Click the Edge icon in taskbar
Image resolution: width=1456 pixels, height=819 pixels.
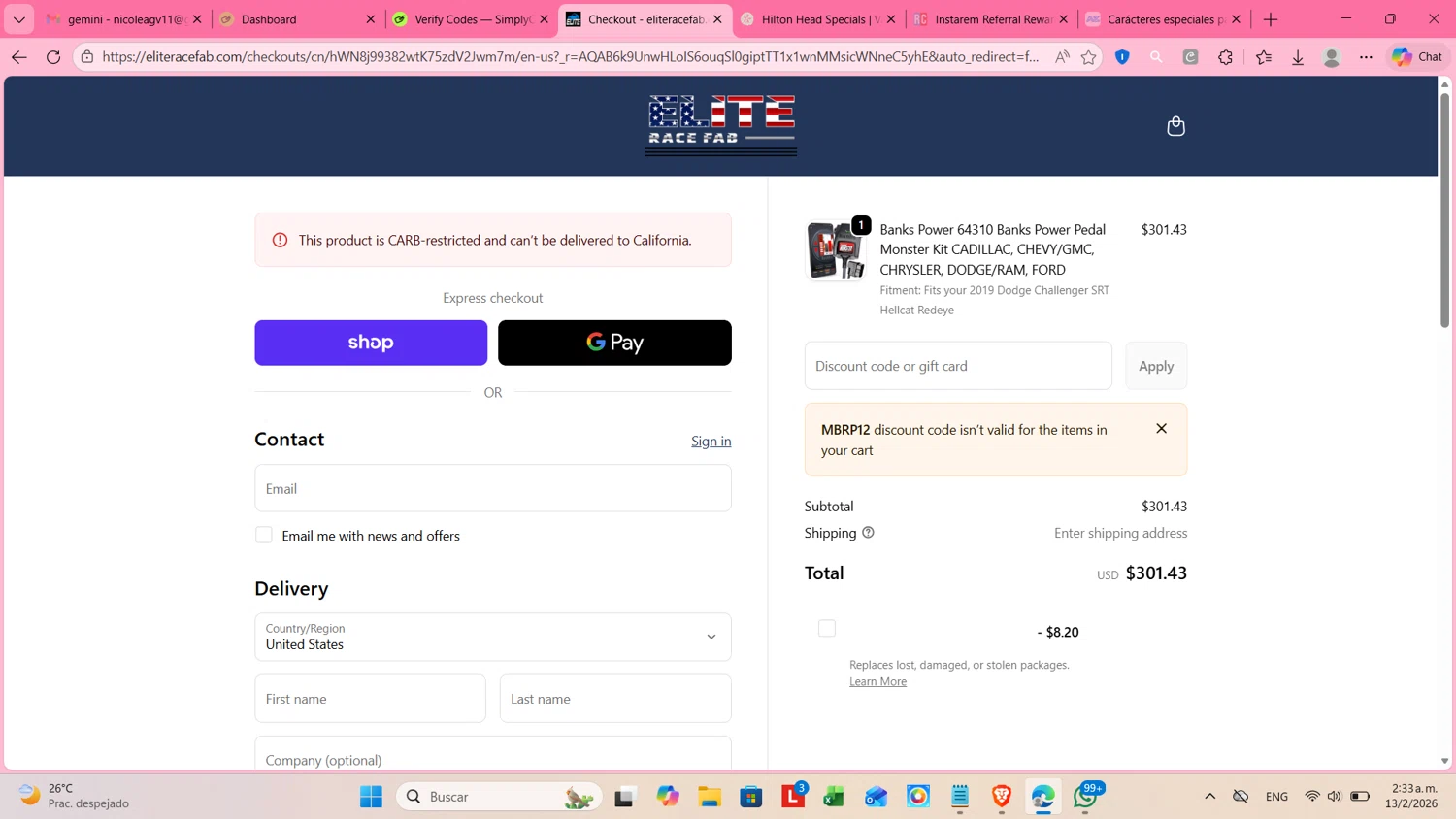[x=1043, y=797]
